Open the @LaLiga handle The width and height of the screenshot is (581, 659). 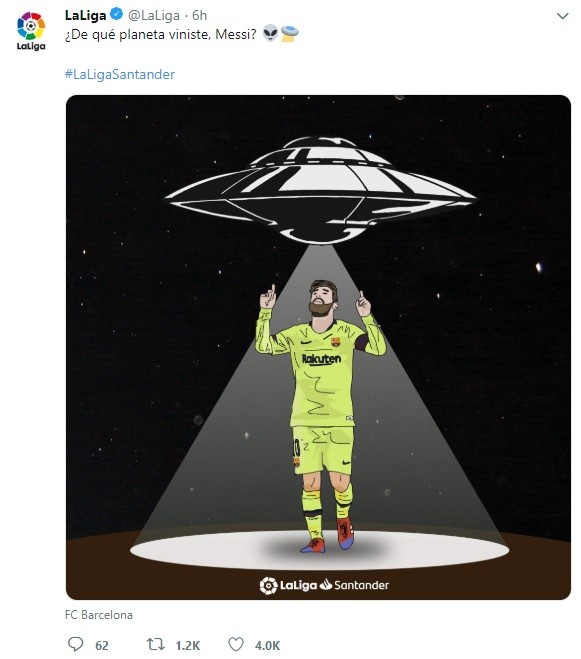pyautogui.click(x=153, y=16)
